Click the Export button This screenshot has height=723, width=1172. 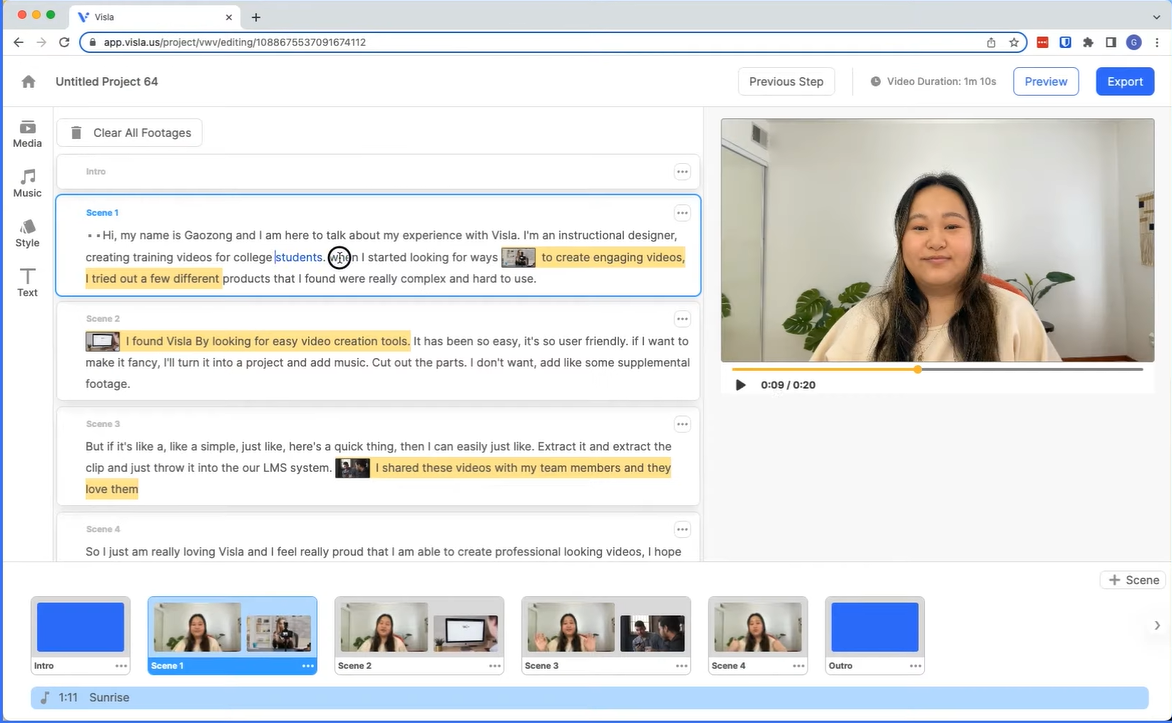pos(1124,82)
